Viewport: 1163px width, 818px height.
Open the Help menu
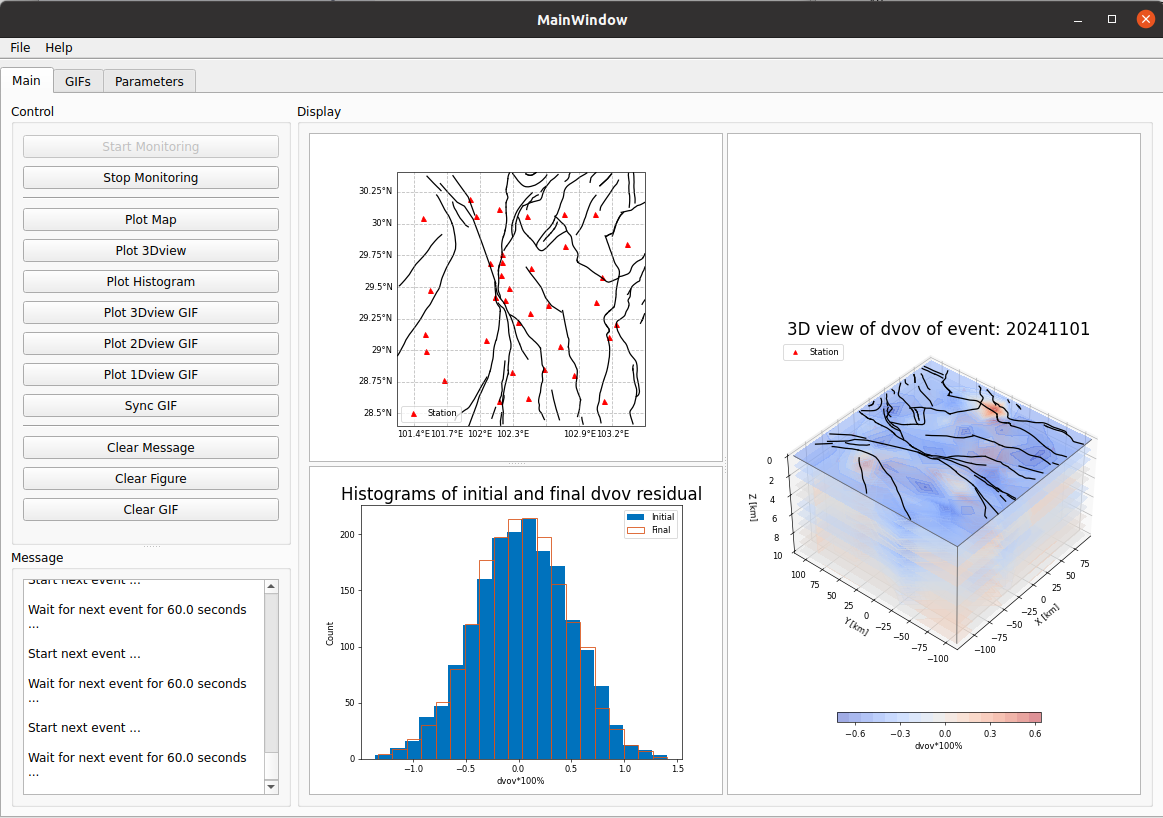[x=59, y=48]
